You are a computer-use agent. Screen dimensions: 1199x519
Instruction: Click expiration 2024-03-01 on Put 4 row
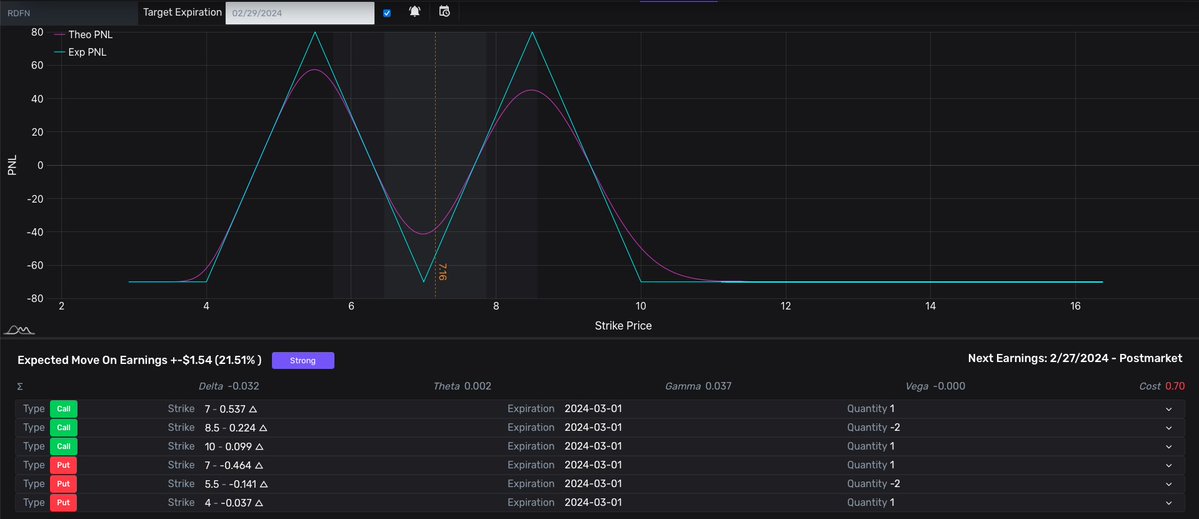[x=593, y=503]
